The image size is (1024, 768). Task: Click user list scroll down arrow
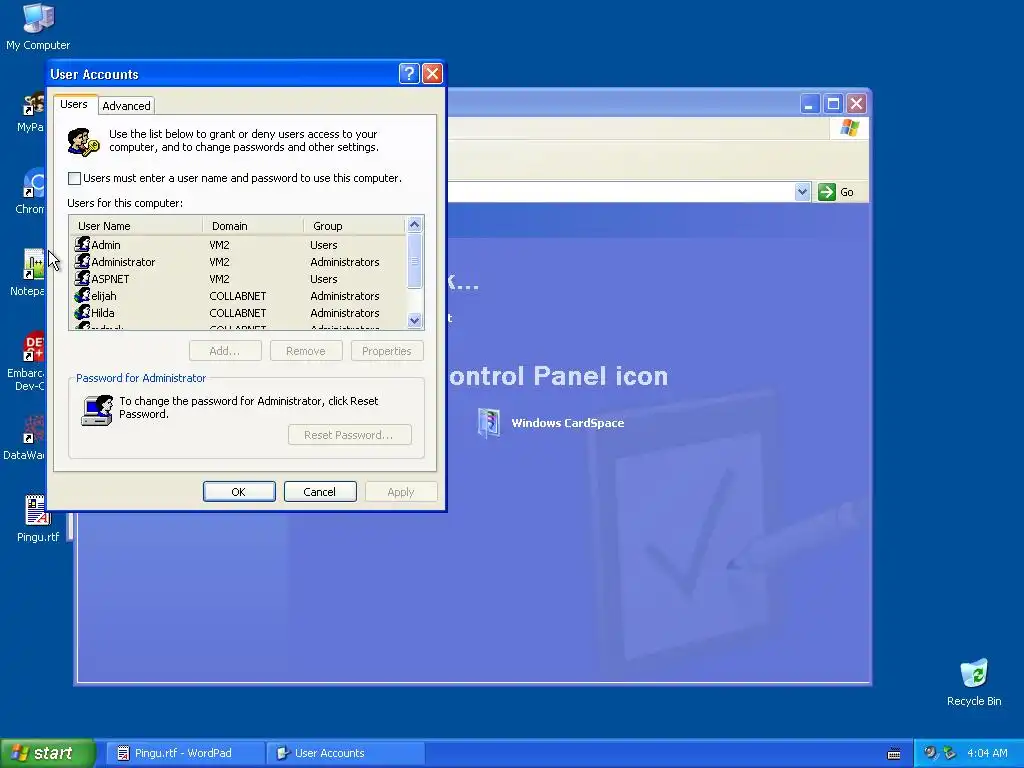point(414,321)
